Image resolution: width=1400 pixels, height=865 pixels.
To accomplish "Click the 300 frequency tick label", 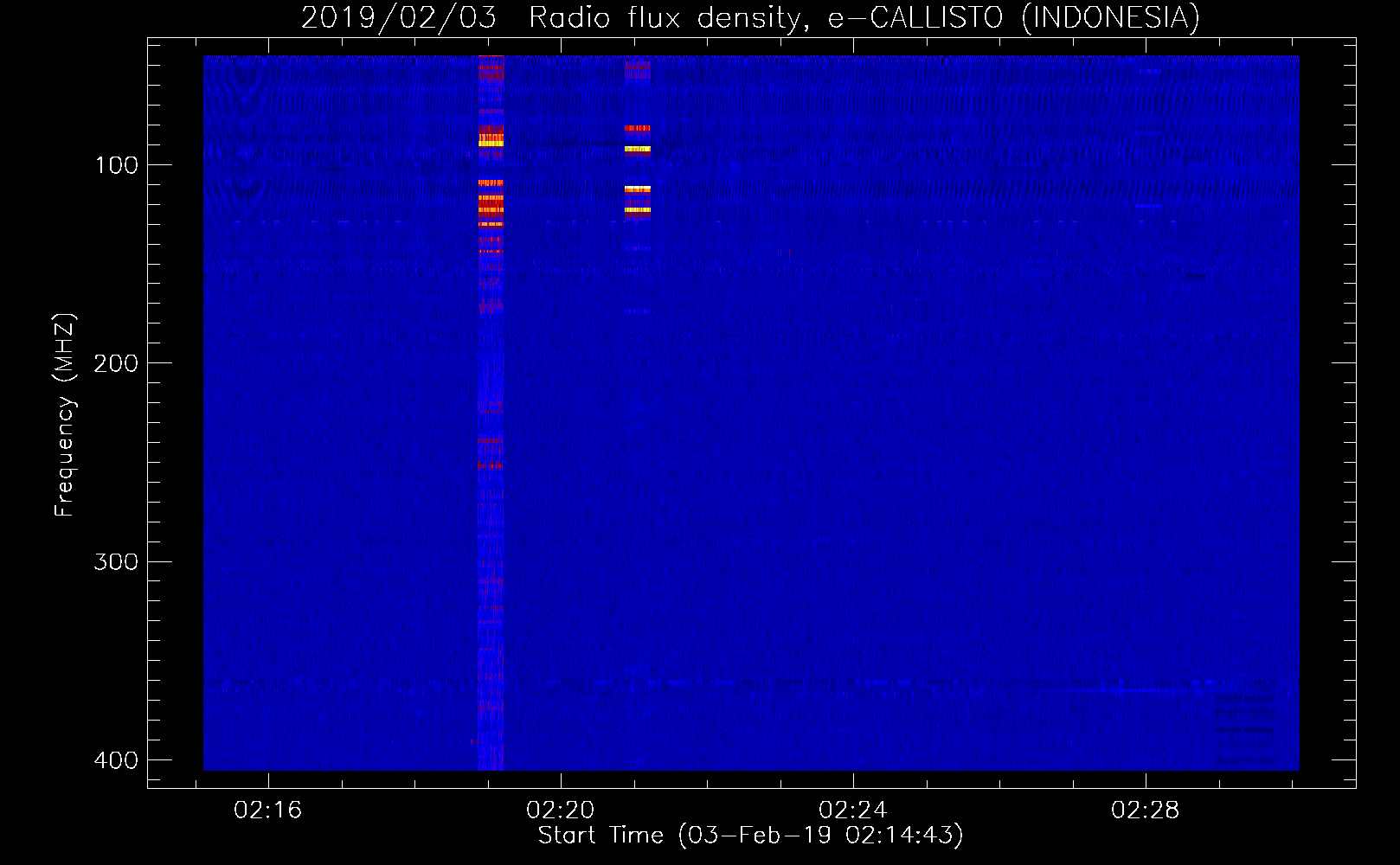I will 116,562.
